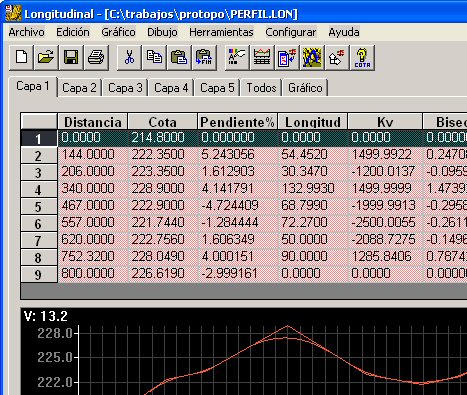Click the application icon in title bar
The height and width of the screenshot is (395, 467).
14,13
